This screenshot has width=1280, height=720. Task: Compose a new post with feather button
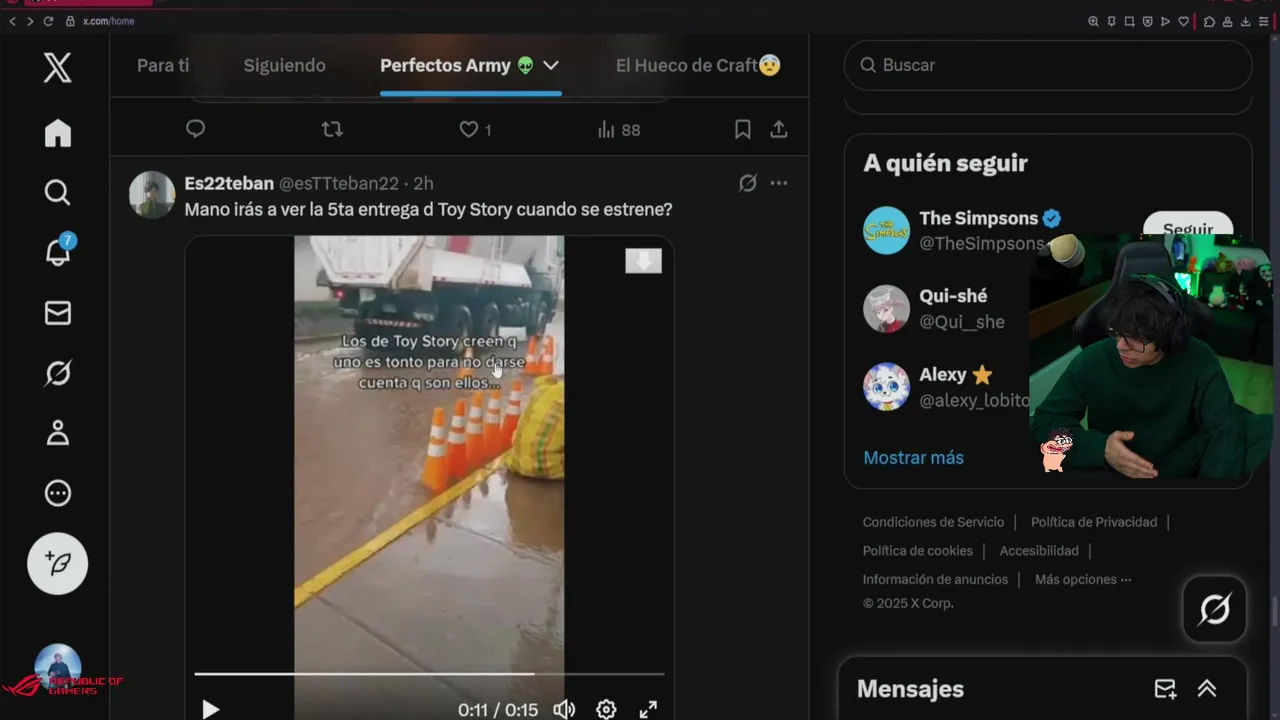point(57,564)
